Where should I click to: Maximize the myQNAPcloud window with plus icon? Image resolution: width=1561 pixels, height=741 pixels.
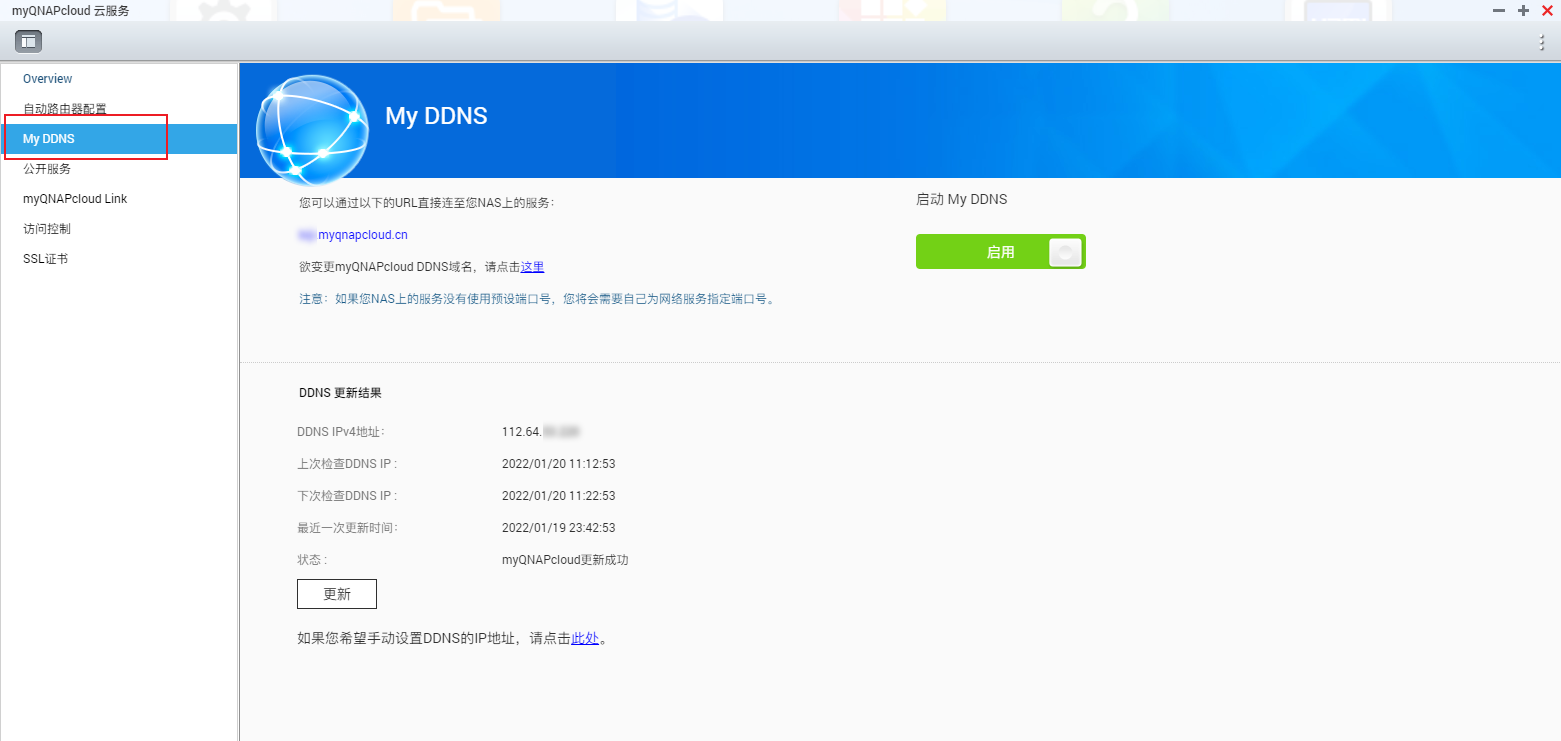1523,10
